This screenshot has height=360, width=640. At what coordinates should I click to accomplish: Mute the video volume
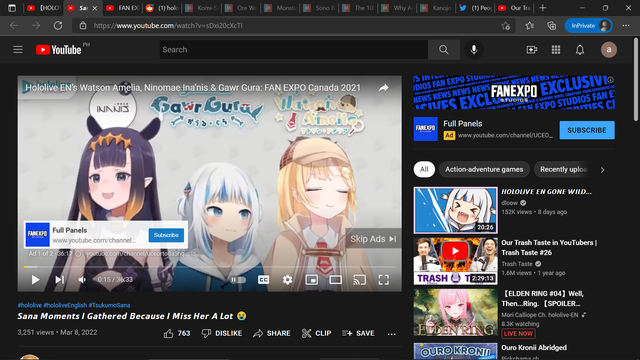click(x=82, y=280)
